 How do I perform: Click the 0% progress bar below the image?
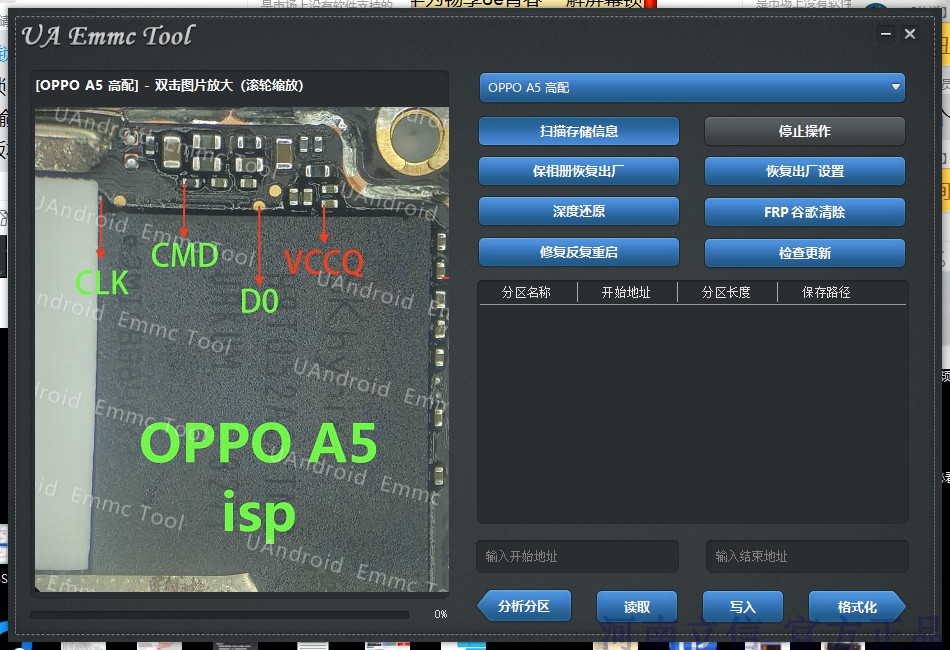tap(220, 615)
